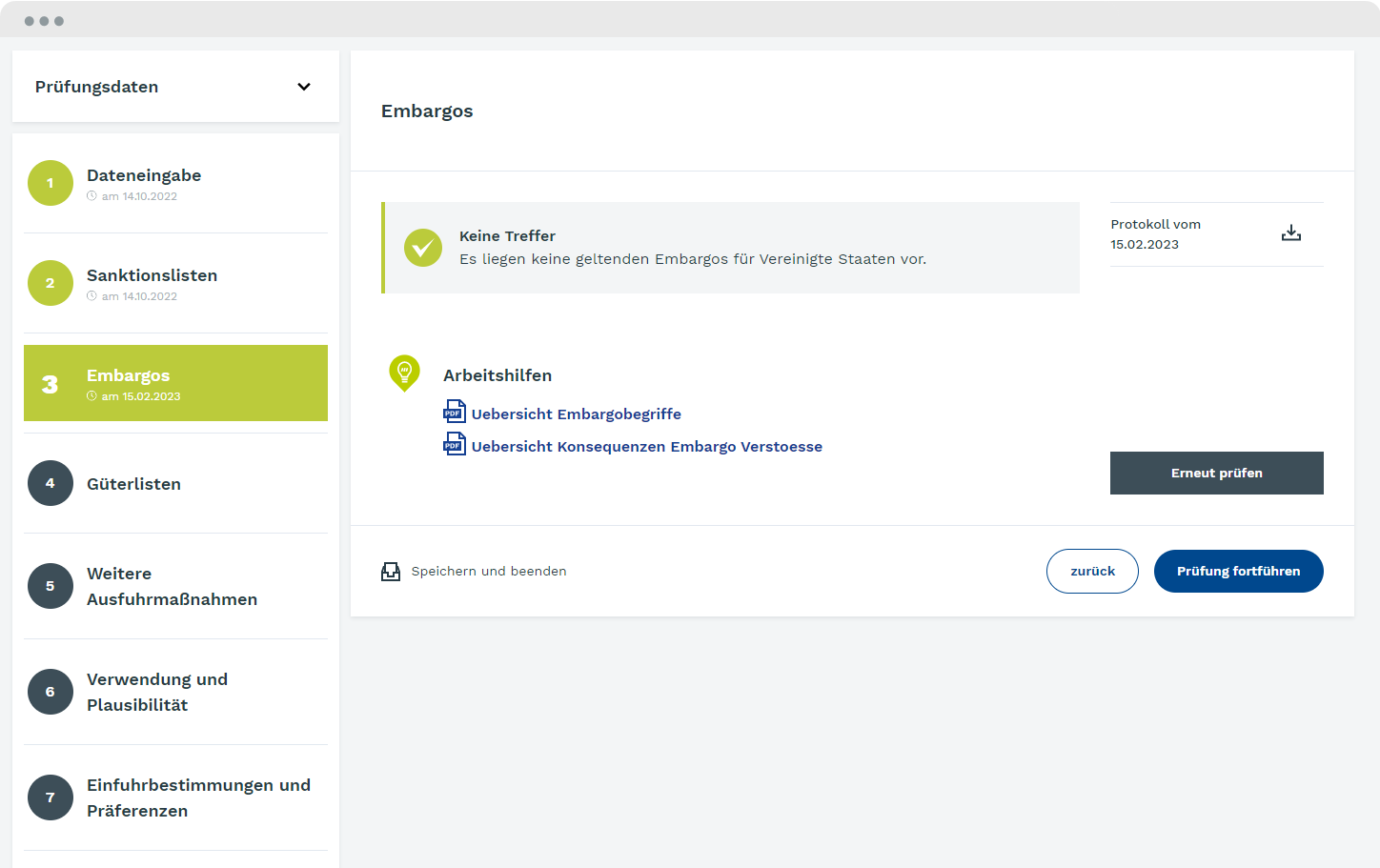Open Uebersicht Konsequenzen Embargo Verstoesse link
This screenshot has height=868, width=1380.
(x=646, y=447)
